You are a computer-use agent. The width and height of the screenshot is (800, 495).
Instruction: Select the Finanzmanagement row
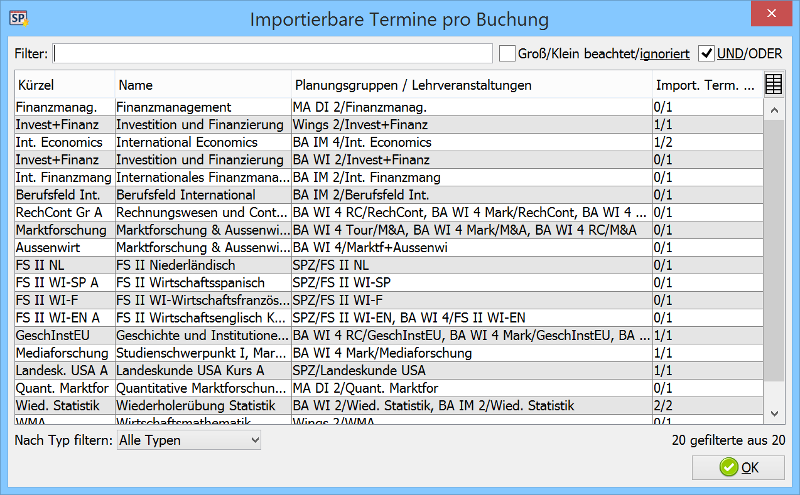[389, 107]
